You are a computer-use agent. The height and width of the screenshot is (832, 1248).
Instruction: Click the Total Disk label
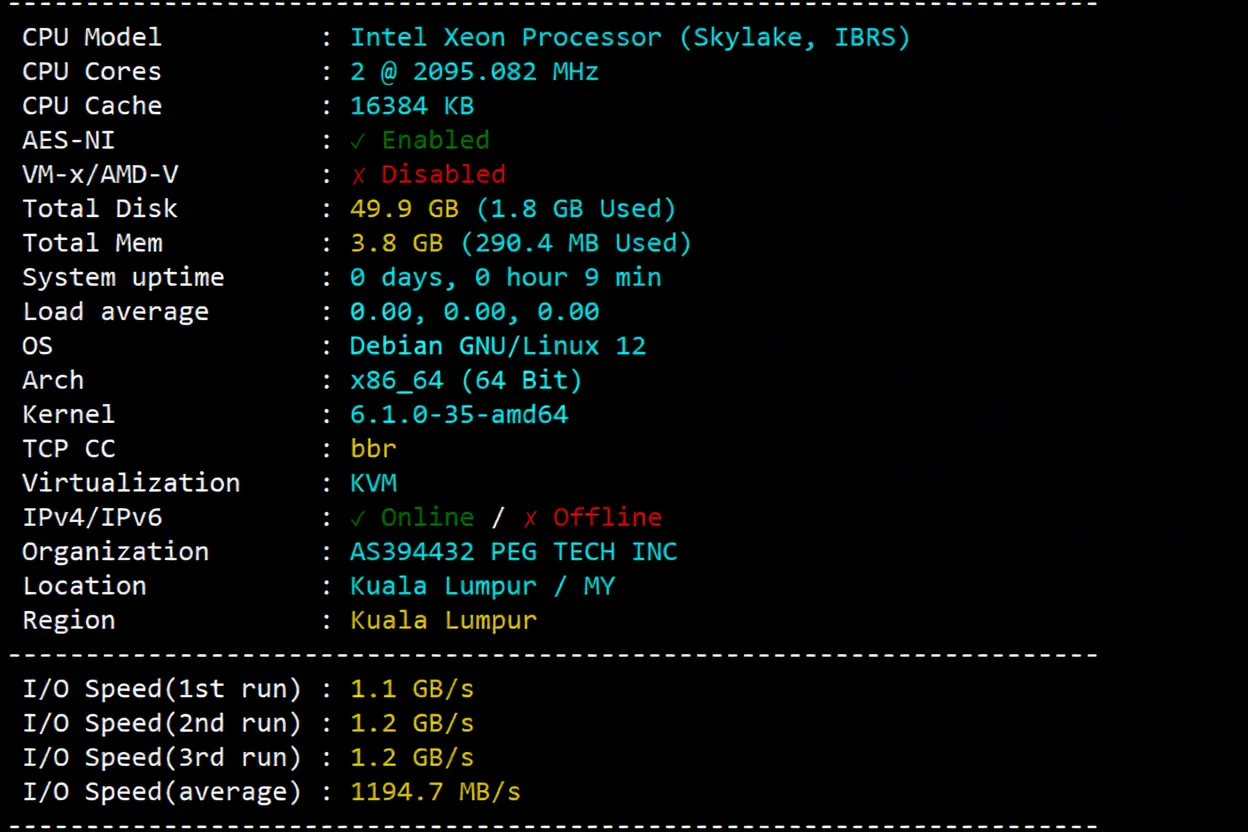[100, 209]
